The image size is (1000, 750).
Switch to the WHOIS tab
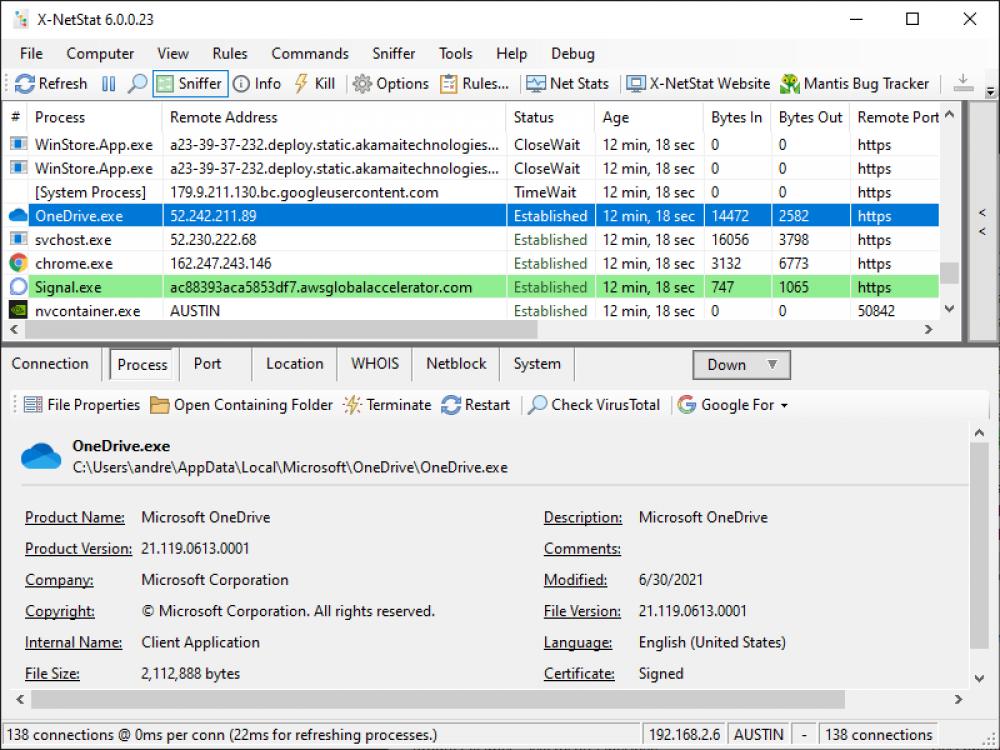click(x=374, y=364)
